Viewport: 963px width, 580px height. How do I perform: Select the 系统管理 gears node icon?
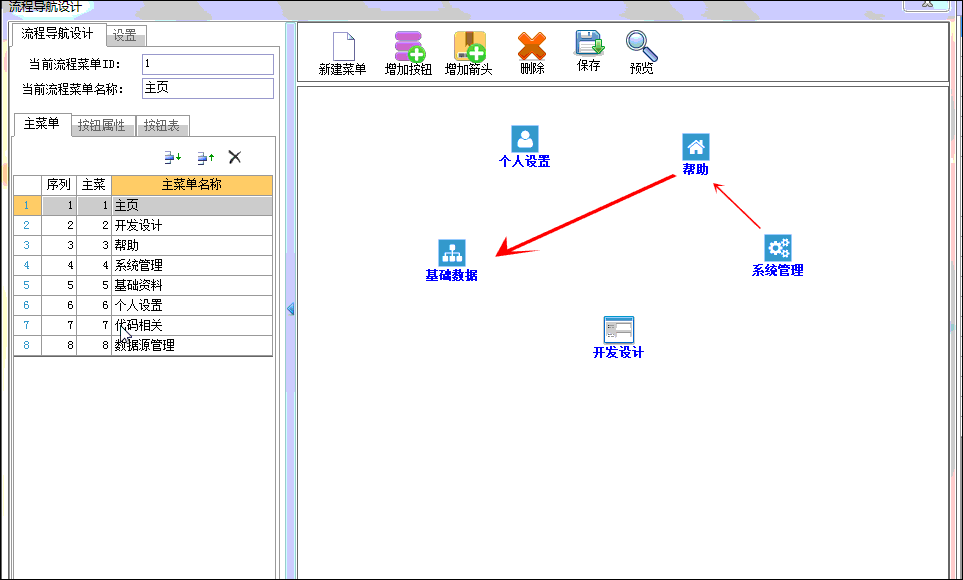(x=778, y=248)
